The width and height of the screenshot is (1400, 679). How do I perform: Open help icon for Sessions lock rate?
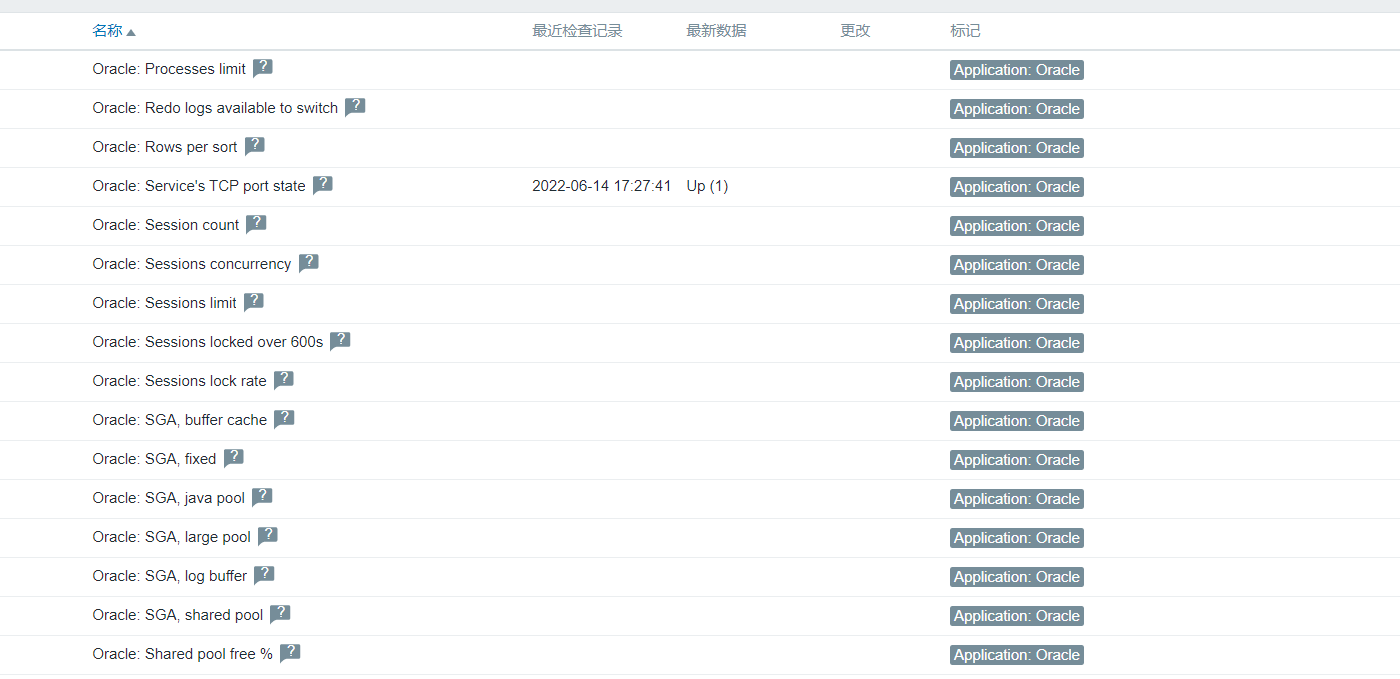pos(284,380)
